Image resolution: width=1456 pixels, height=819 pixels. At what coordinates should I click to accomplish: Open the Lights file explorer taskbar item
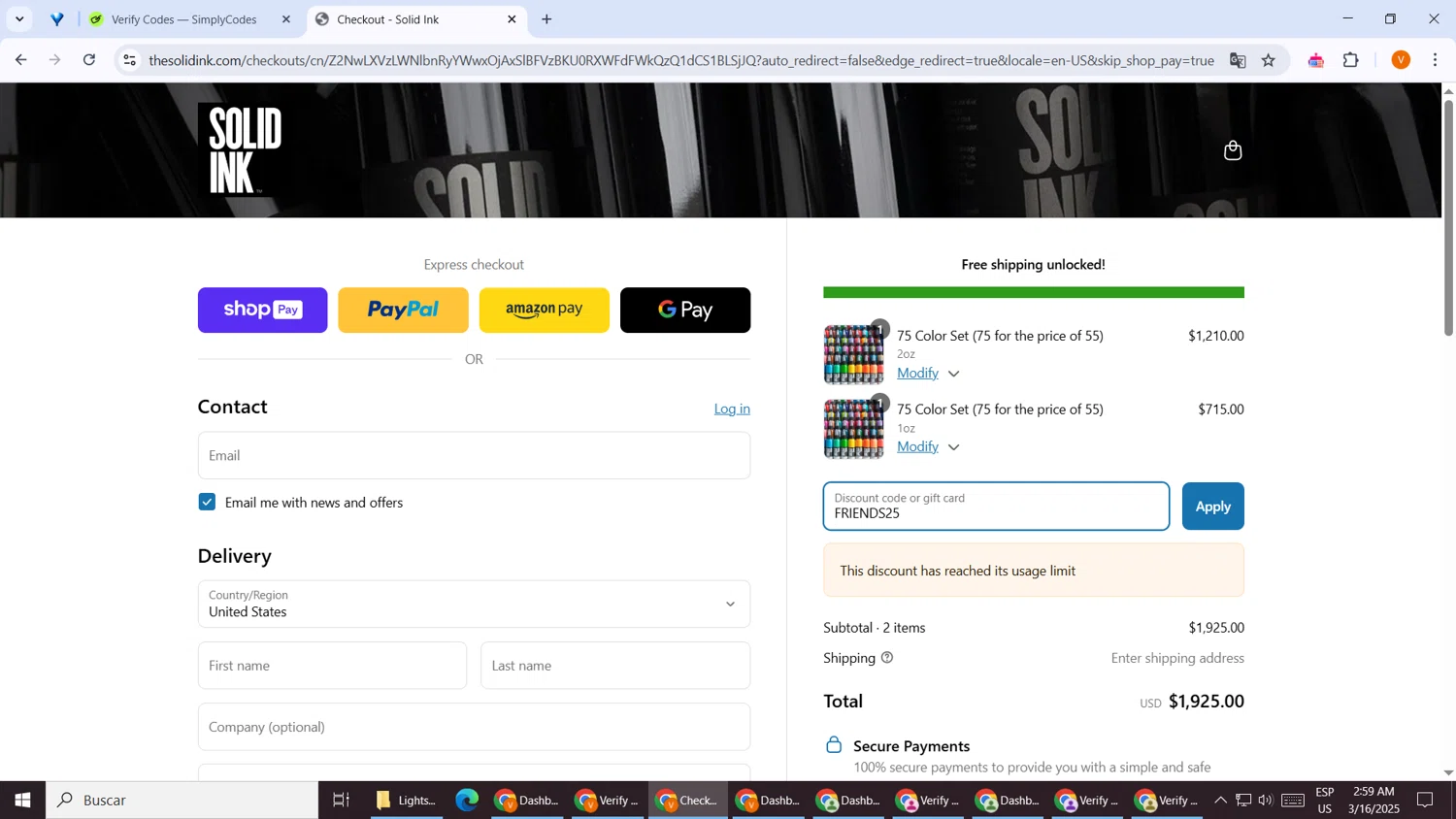pos(407,801)
